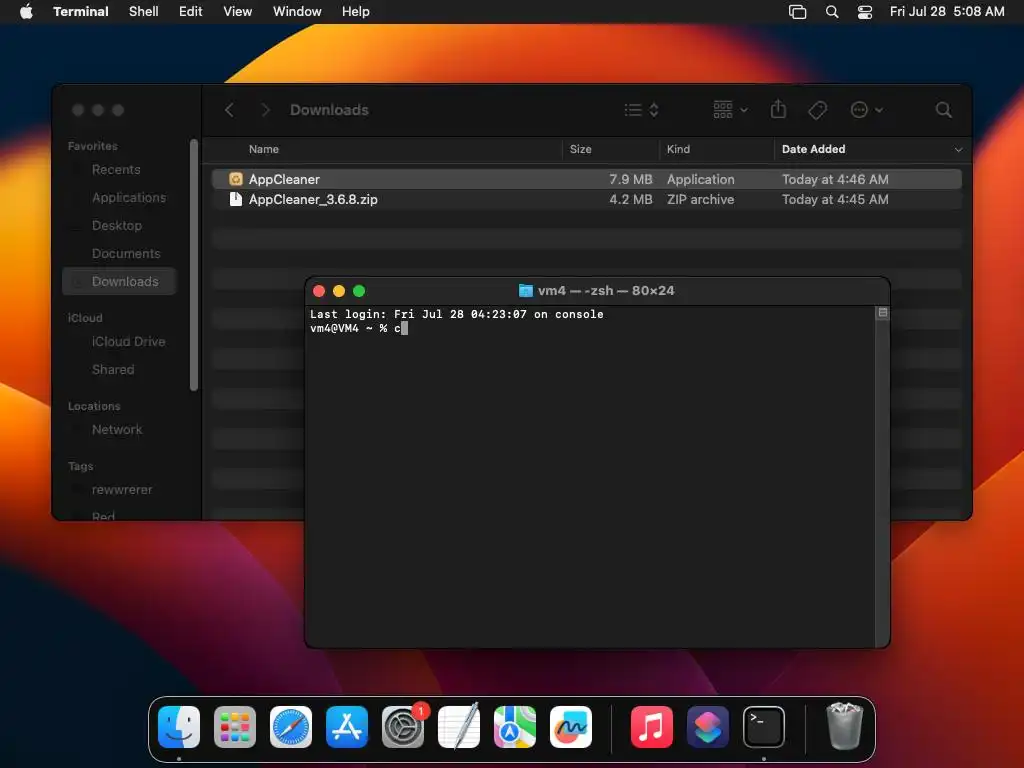Viewport: 1024px width, 768px height.
Task: Select iCloud Drive in Finder sidebar
Action: pyautogui.click(x=120, y=342)
